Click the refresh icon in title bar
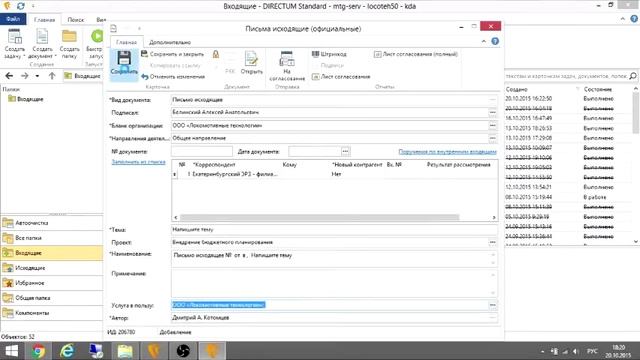 pos(20,6)
